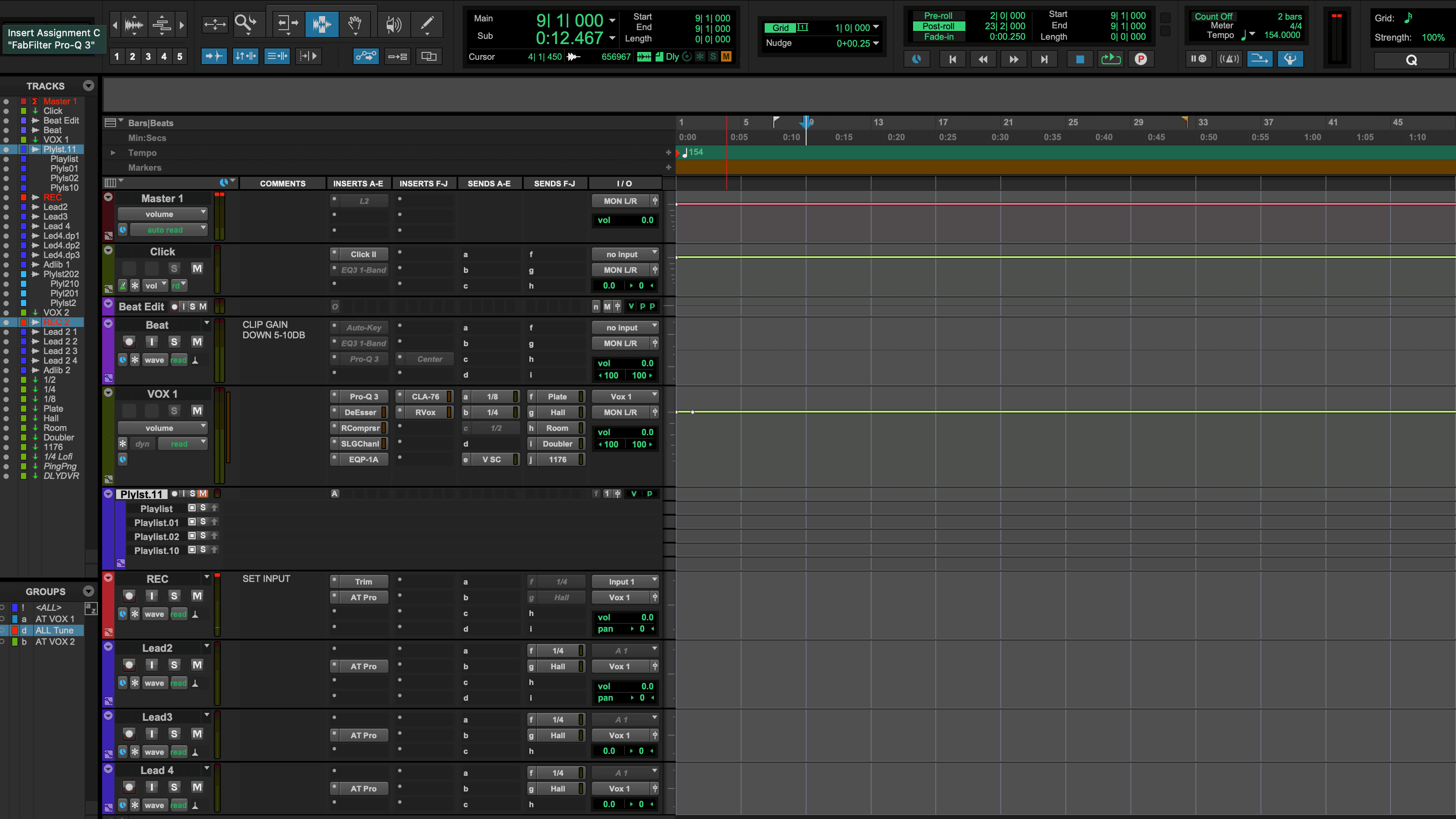This screenshot has height=819, width=1456.
Task: Toggle the loop Play button
Action: coord(1110,59)
